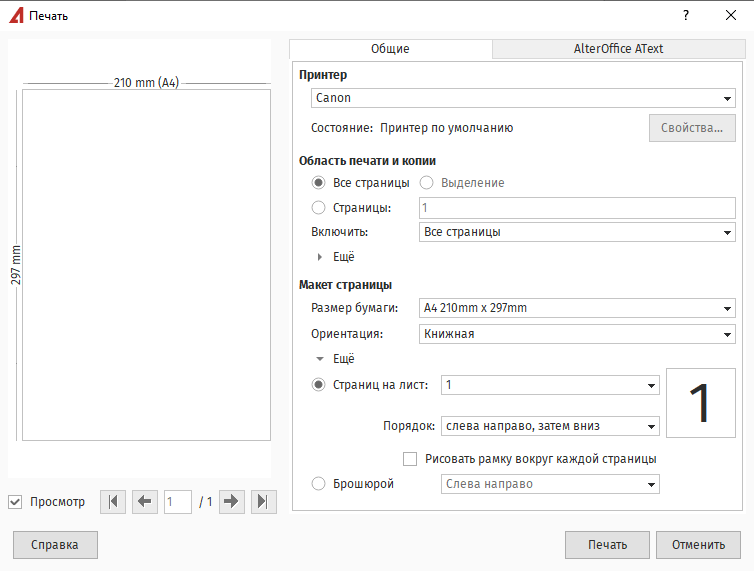Click the AlterOffice logo in title bar

click(16, 15)
